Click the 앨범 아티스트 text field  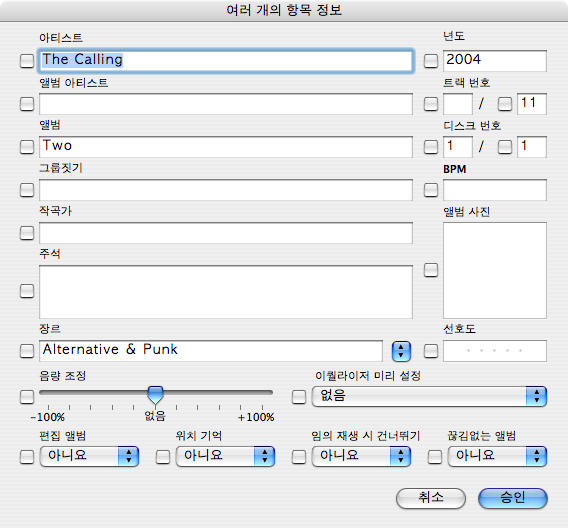pyautogui.click(x=226, y=104)
